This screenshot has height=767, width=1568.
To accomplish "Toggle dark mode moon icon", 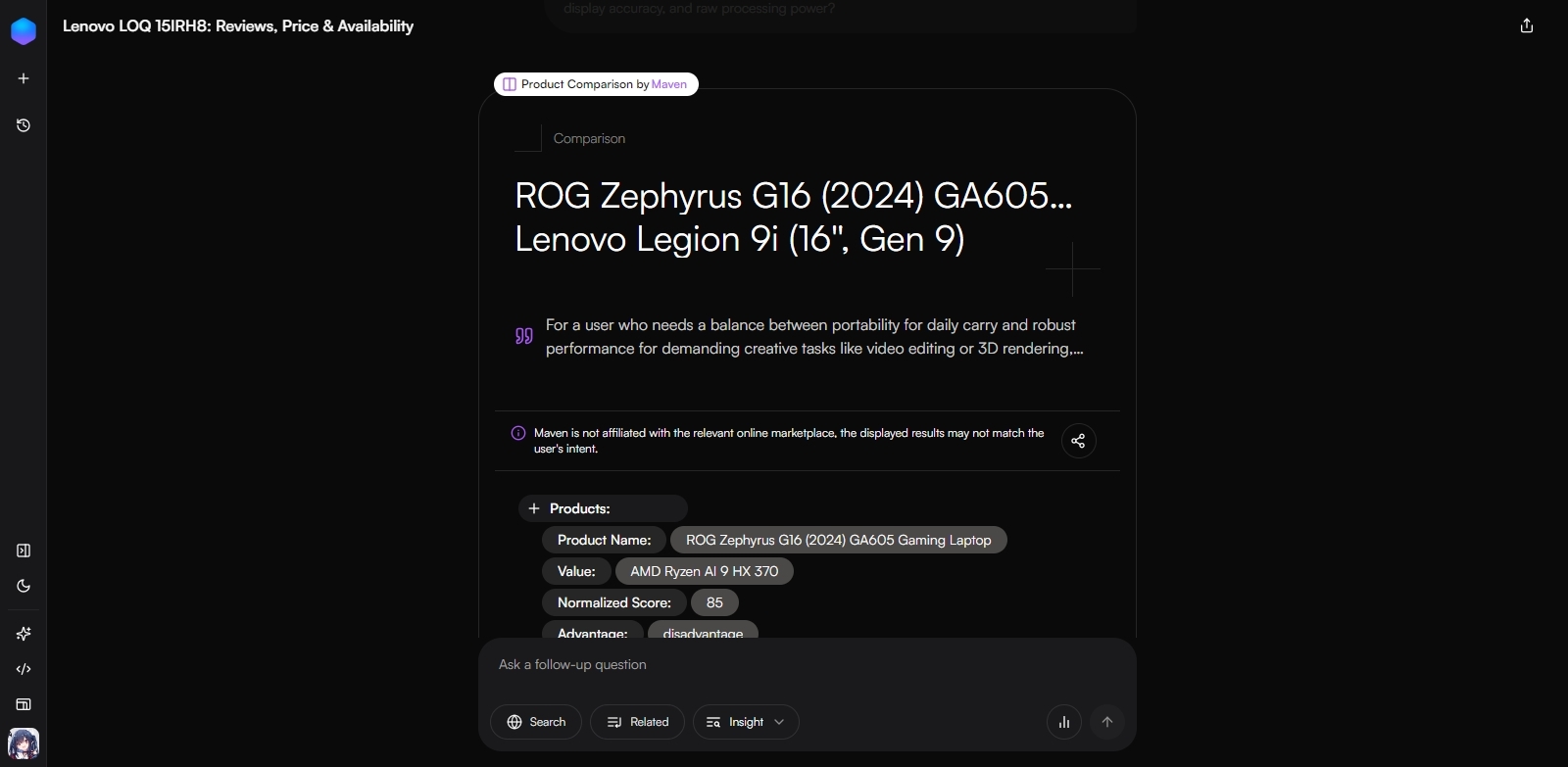I will click(x=24, y=586).
